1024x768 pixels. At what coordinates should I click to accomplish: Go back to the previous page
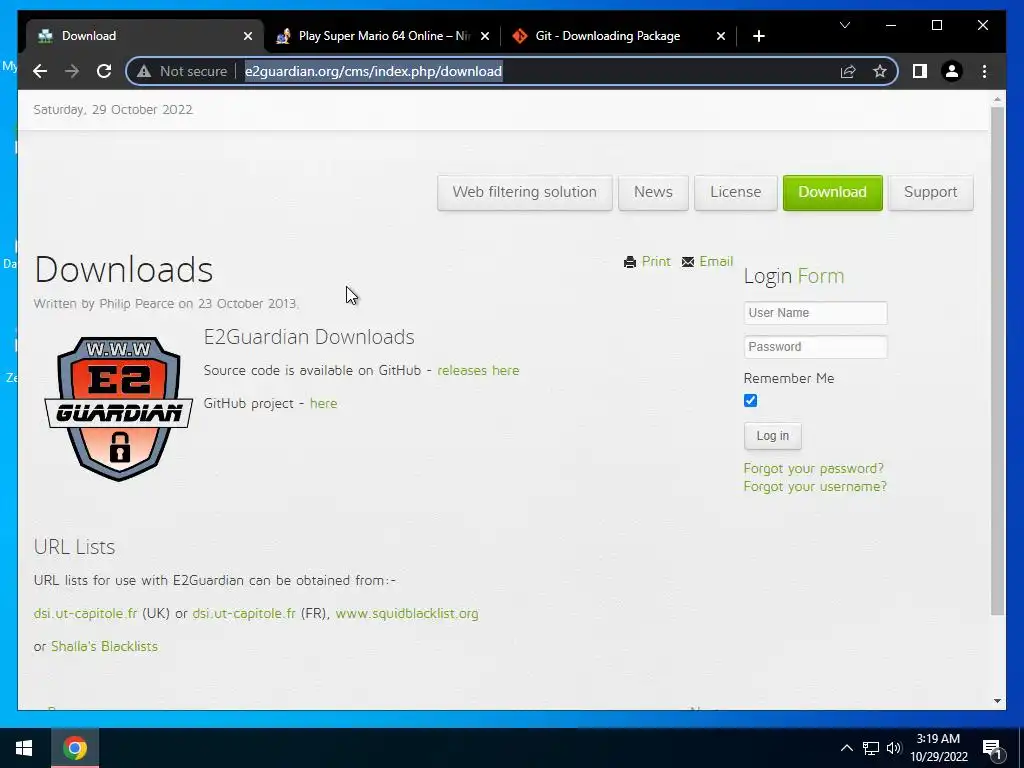40,71
